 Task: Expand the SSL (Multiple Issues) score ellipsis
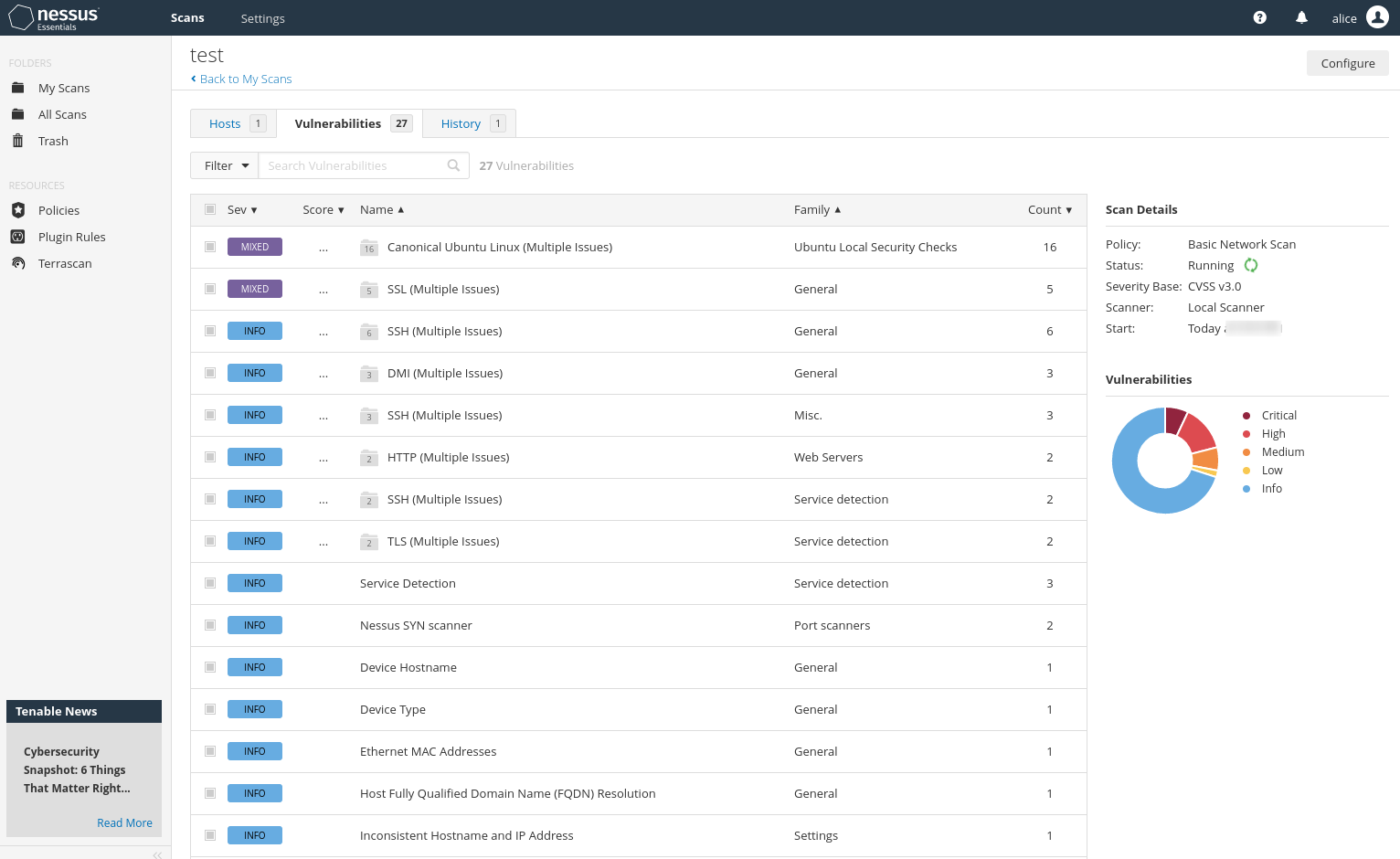pyautogui.click(x=323, y=290)
